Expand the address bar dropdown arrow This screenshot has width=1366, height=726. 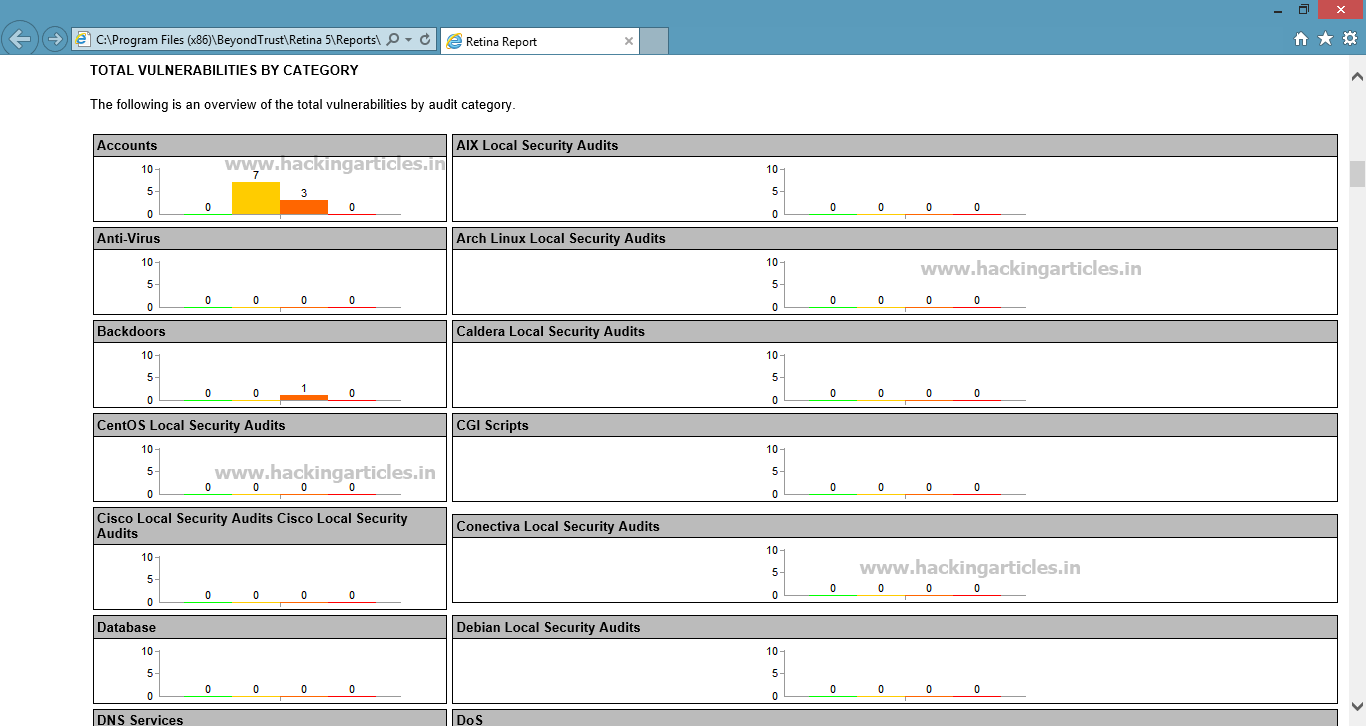[409, 40]
